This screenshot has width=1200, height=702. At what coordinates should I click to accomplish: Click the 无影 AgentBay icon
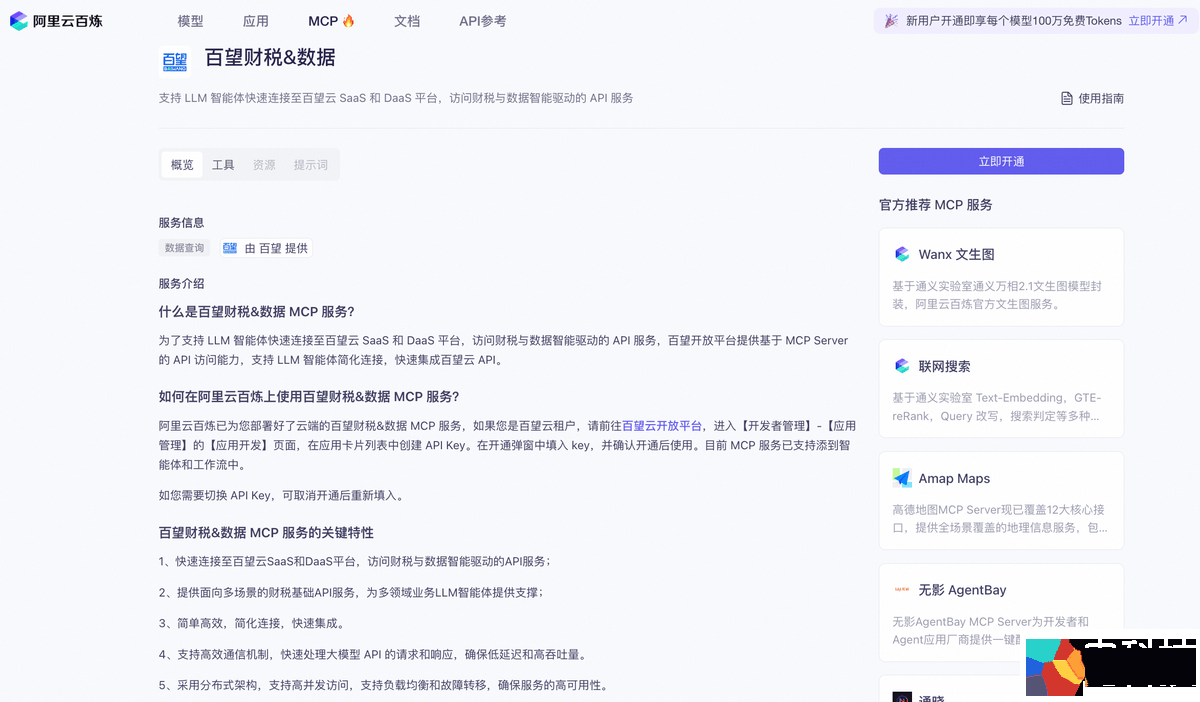[x=902, y=590]
